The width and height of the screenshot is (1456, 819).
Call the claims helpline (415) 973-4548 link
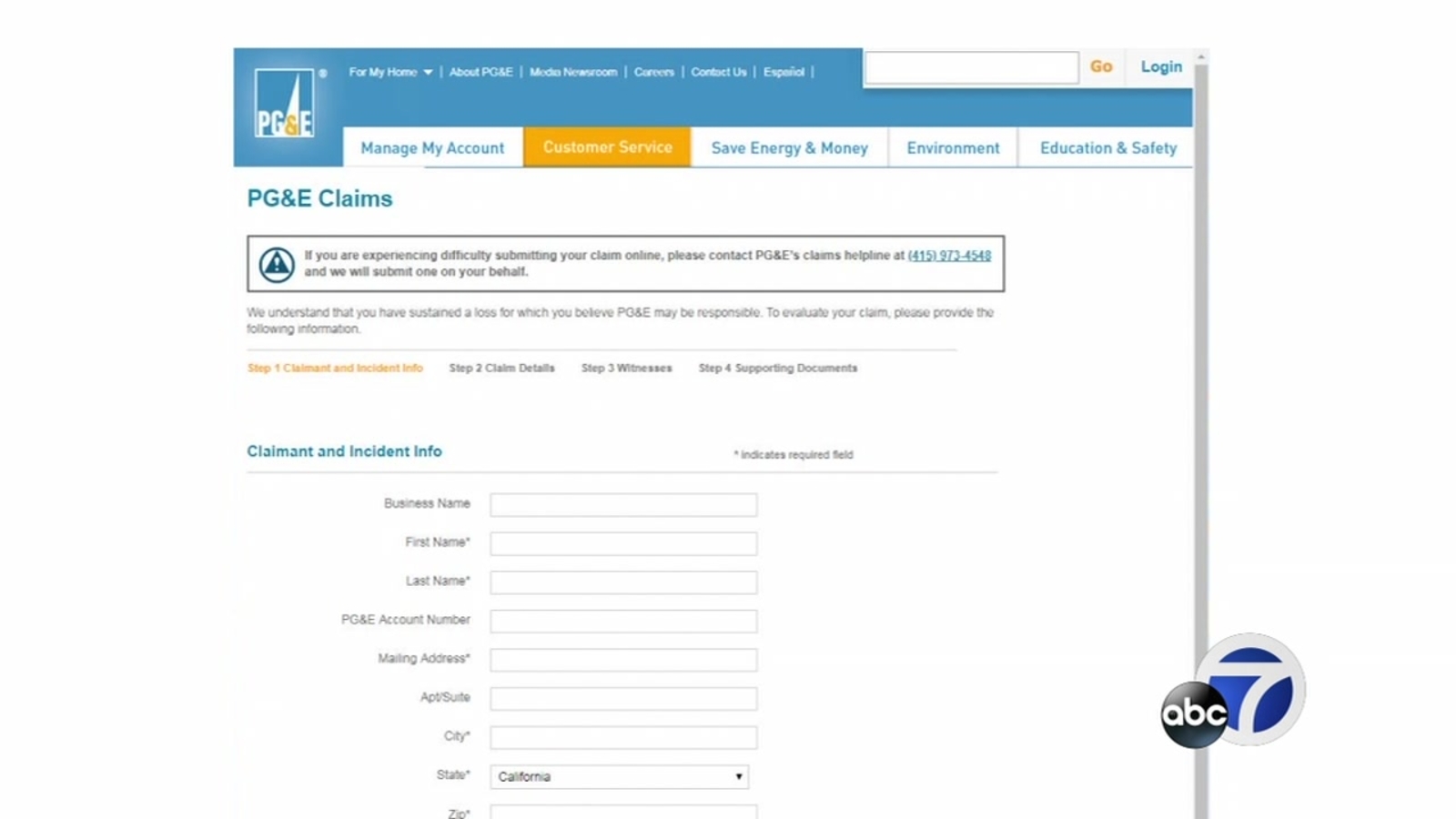click(949, 256)
